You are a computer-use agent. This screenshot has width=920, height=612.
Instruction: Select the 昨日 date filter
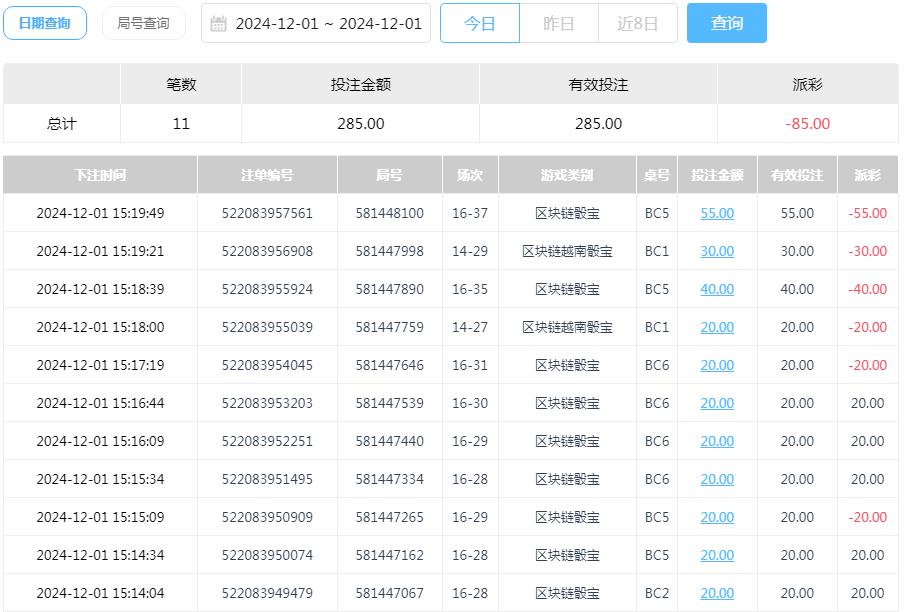pyautogui.click(x=558, y=23)
